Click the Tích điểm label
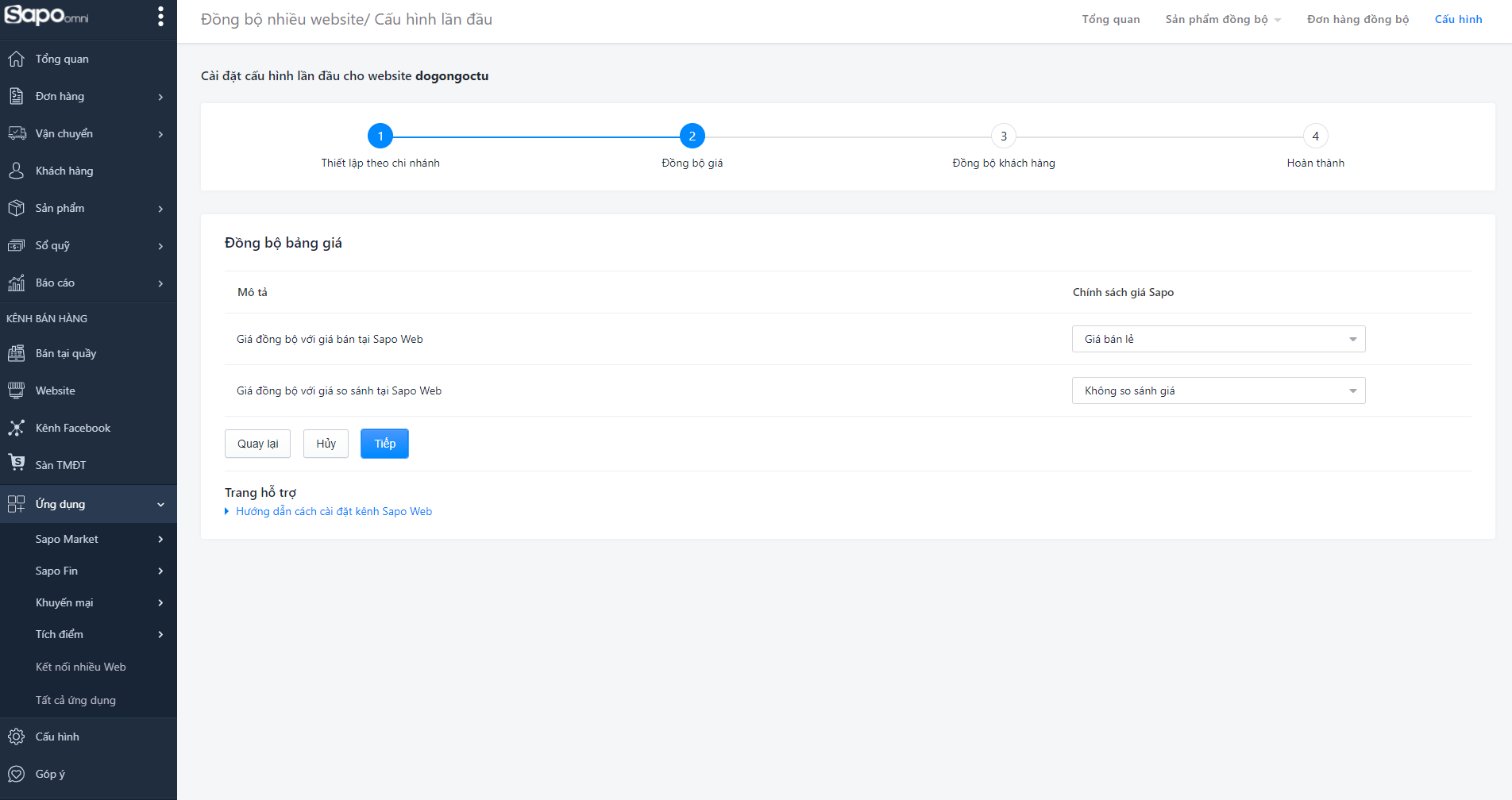 click(x=60, y=634)
